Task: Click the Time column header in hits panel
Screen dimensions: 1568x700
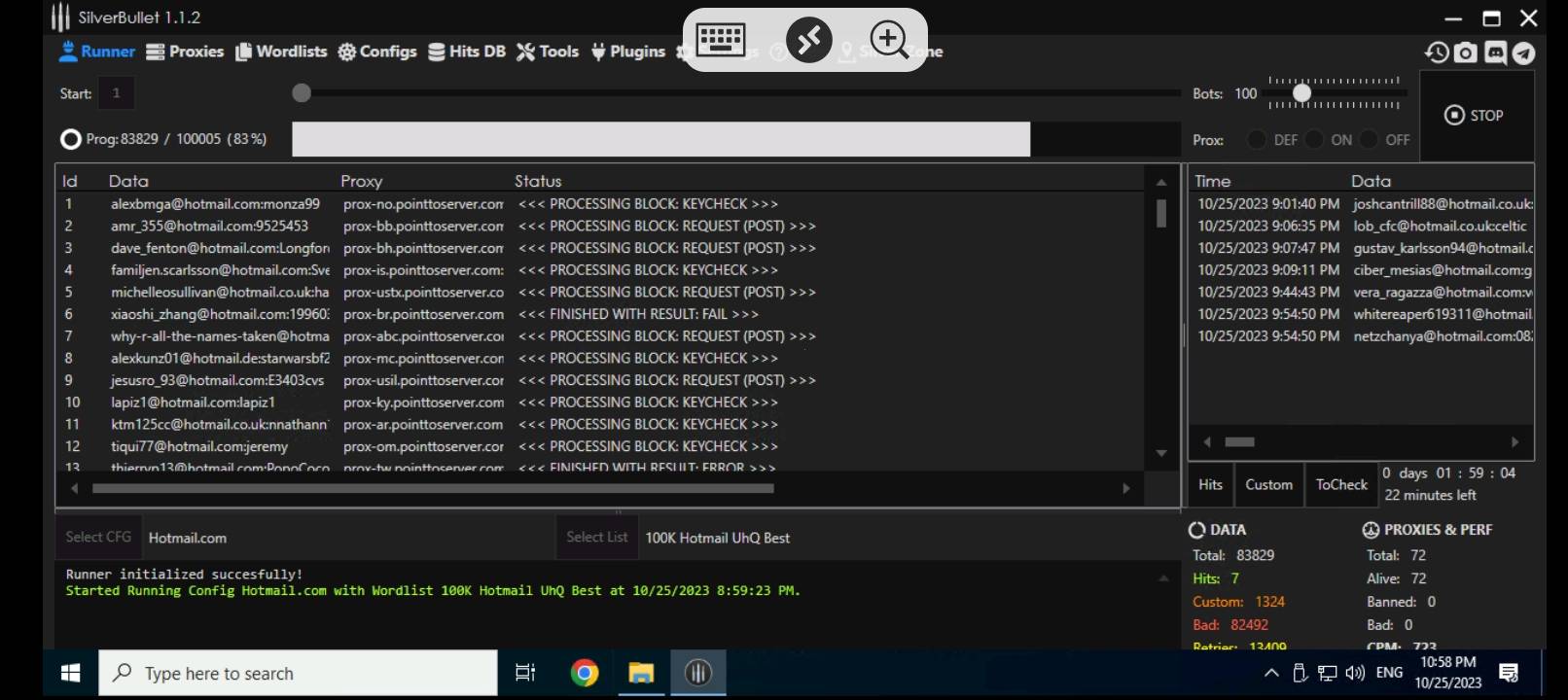Action: pos(1213,181)
